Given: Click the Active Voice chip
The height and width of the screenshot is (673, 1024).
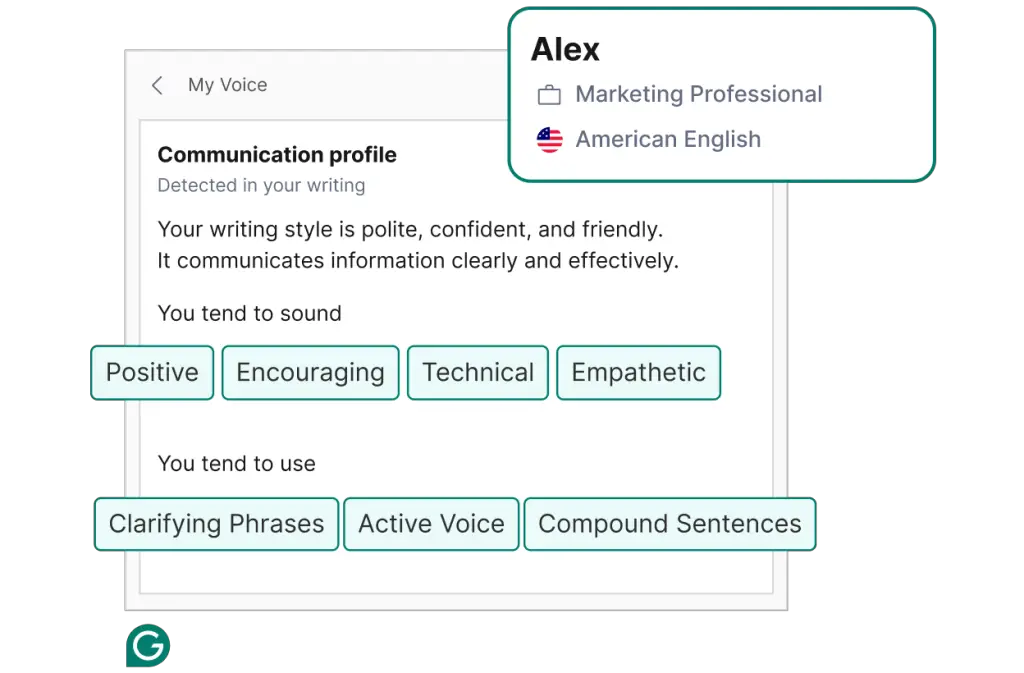Looking at the screenshot, I should click(x=431, y=524).
